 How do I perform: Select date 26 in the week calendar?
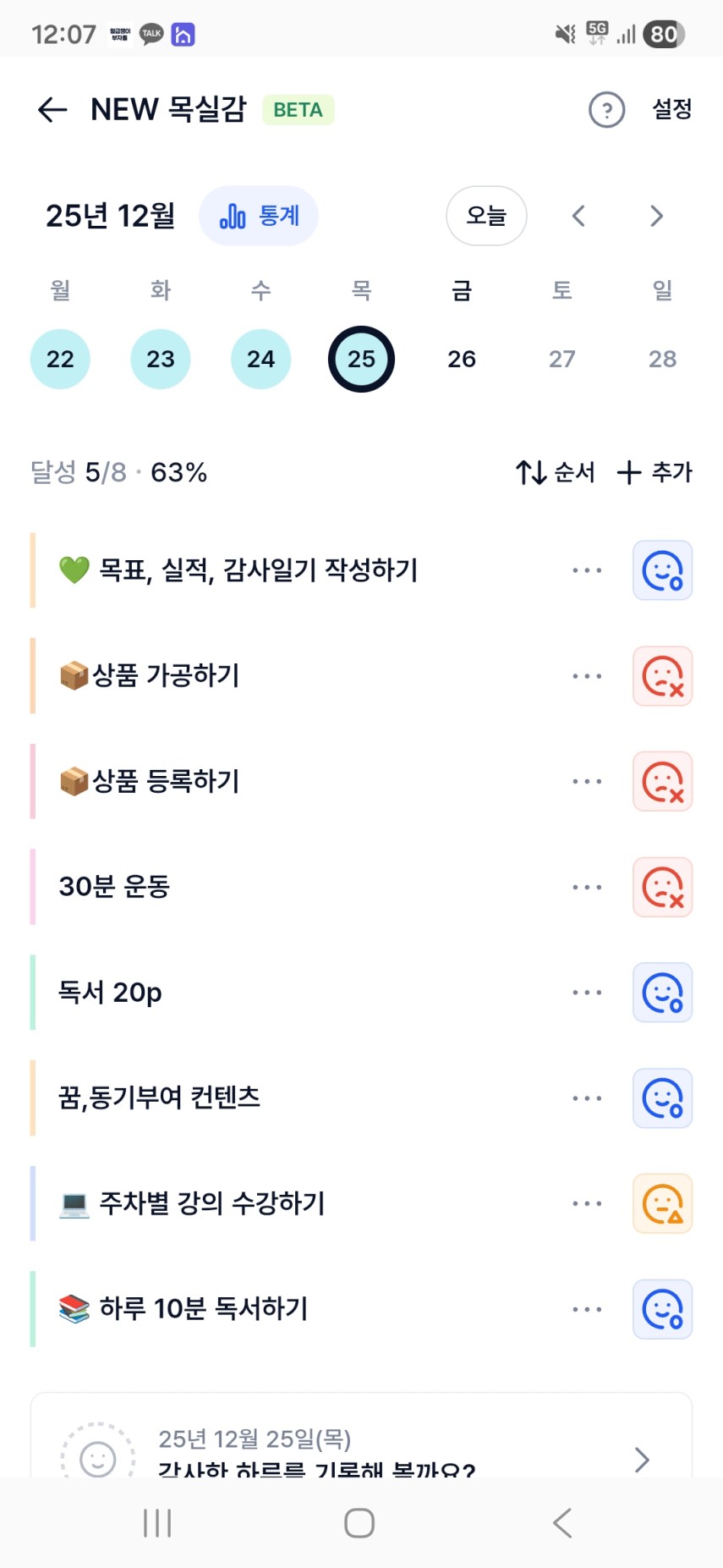click(462, 359)
